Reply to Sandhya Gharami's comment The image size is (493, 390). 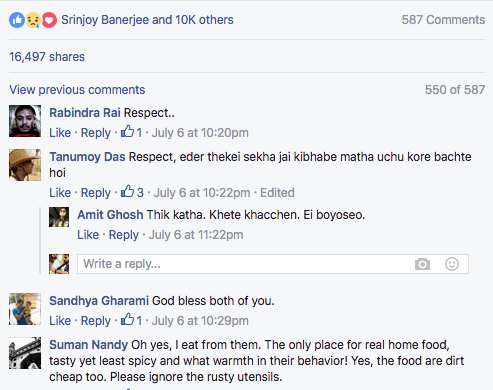[96, 321]
